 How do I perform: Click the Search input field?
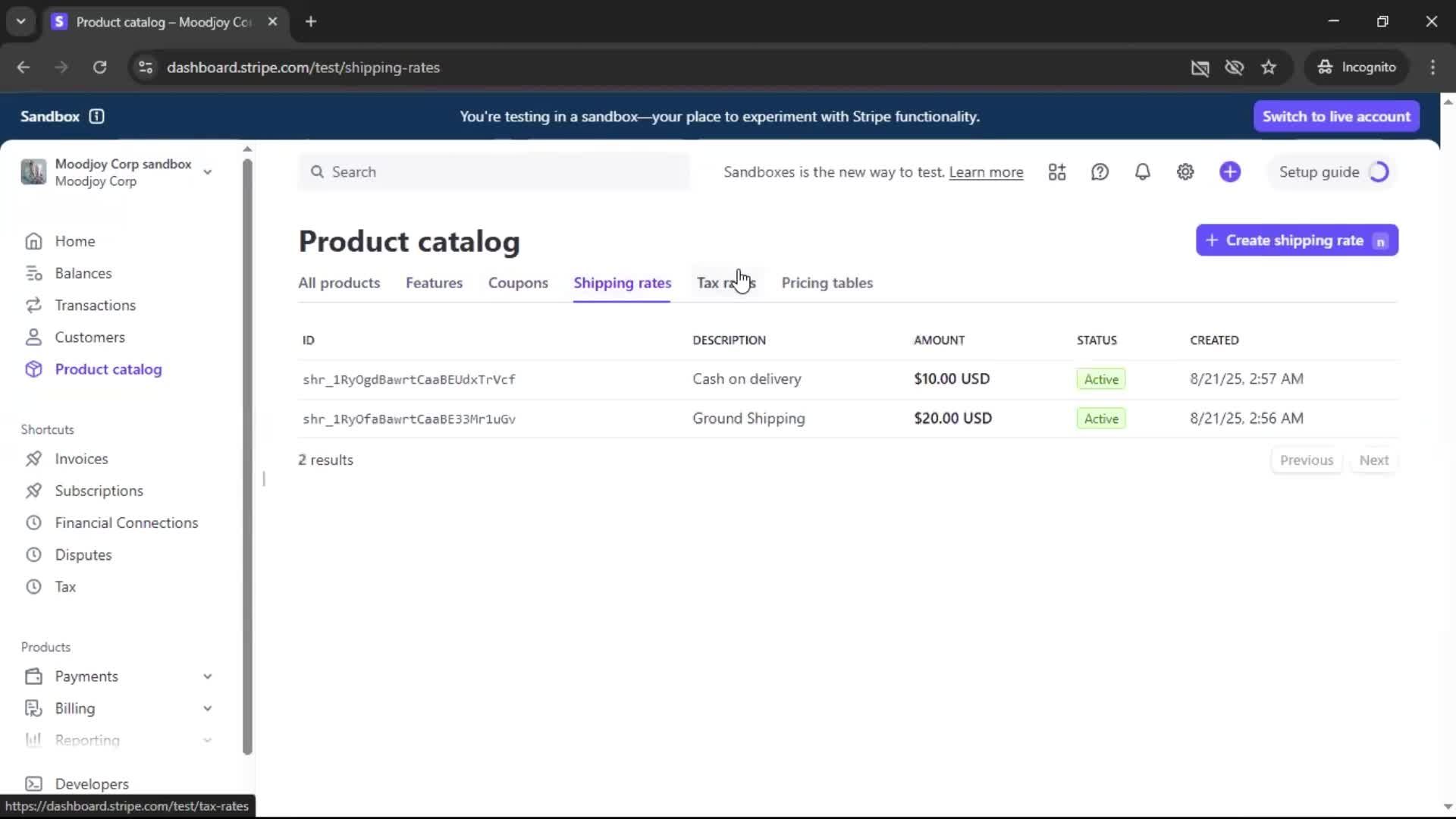pyautogui.click(x=493, y=172)
